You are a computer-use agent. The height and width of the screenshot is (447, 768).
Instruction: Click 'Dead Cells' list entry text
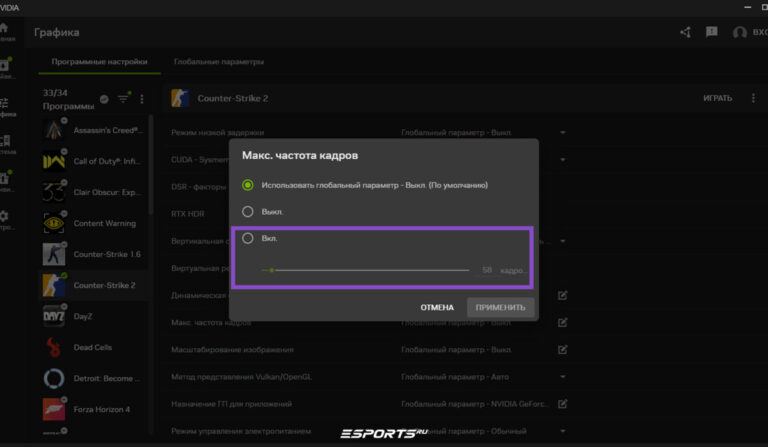(x=93, y=347)
